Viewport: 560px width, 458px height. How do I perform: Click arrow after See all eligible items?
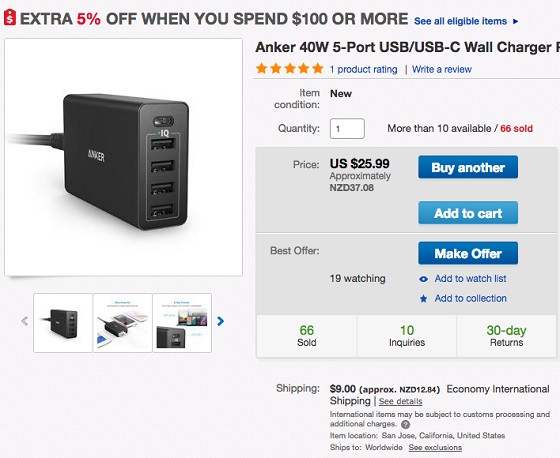pyautogui.click(x=515, y=21)
